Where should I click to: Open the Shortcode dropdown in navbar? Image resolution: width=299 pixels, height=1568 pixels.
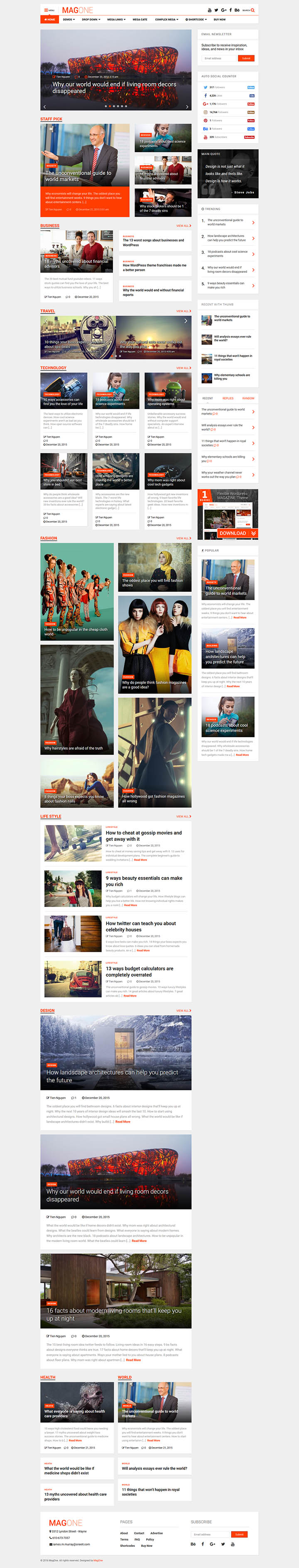[197, 20]
